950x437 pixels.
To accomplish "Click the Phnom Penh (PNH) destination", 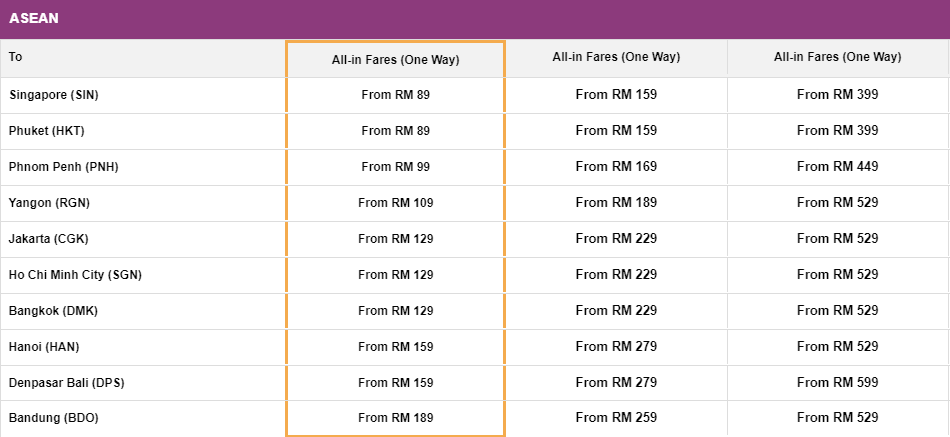I will 64,167.
